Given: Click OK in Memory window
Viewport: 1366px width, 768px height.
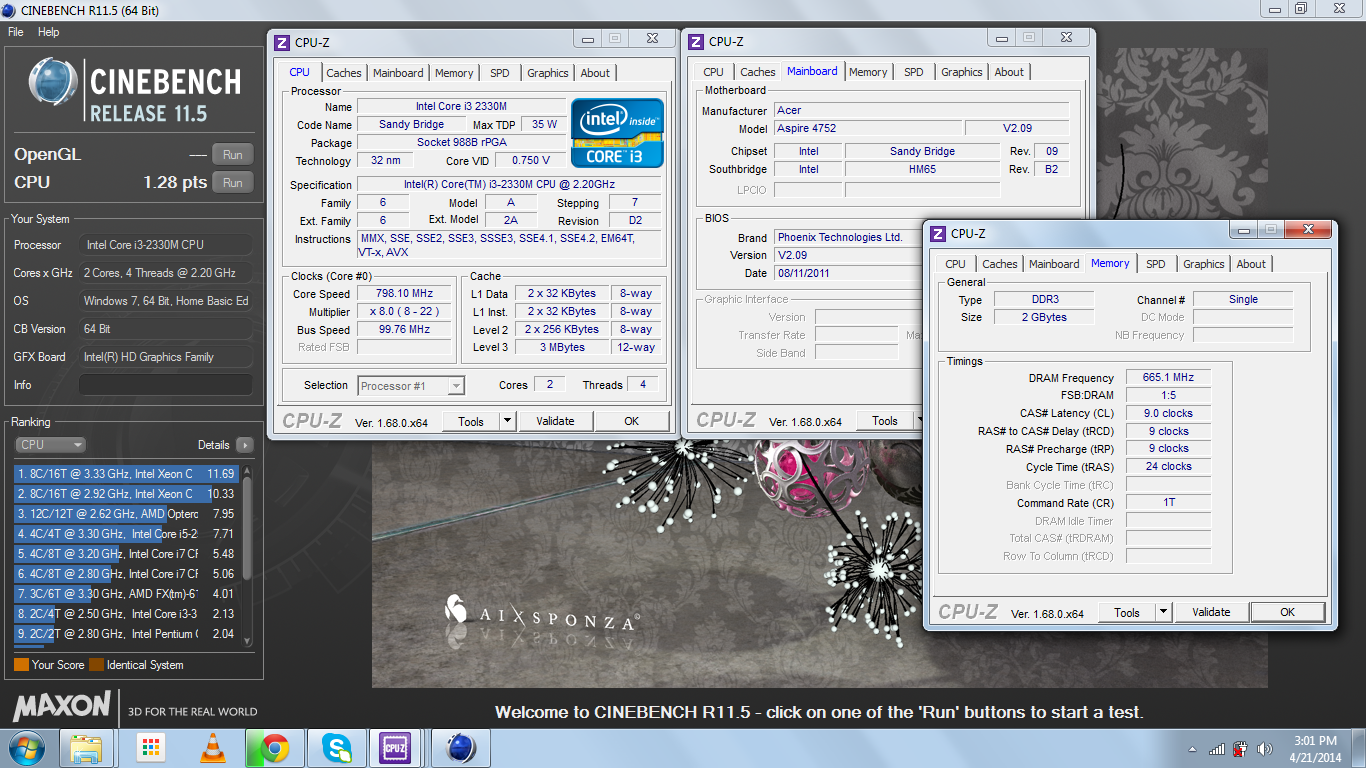Looking at the screenshot, I should coord(1287,613).
